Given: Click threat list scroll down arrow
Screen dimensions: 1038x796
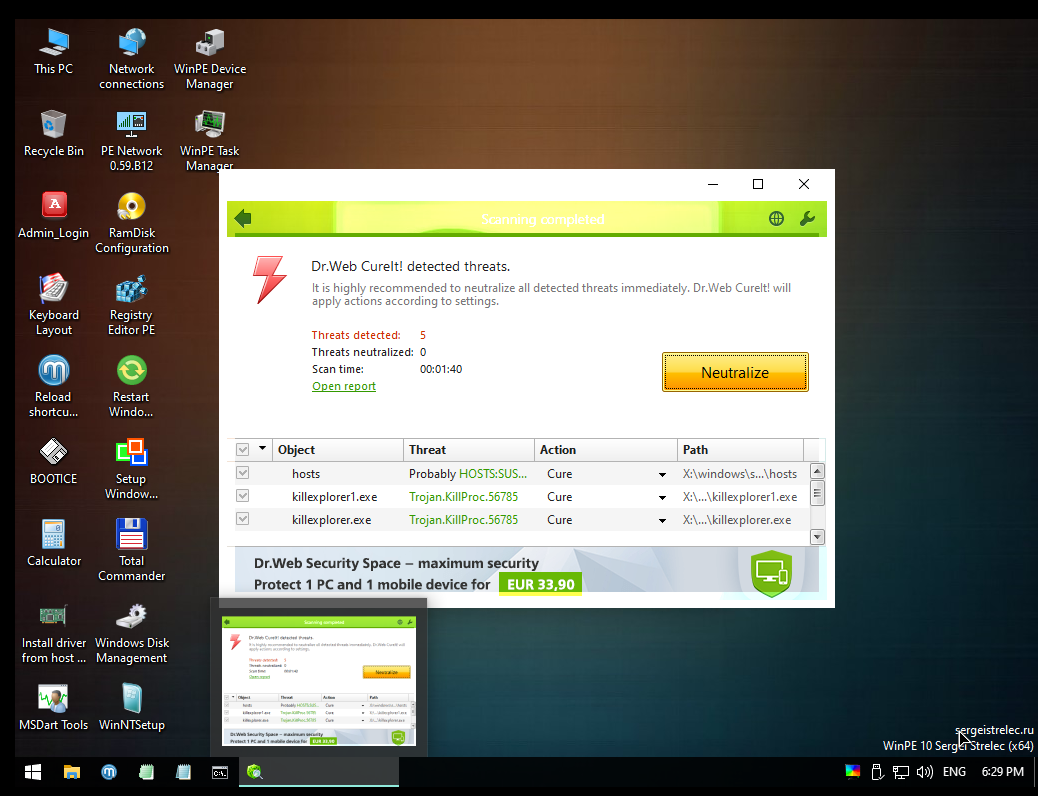Looking at the screenshot, I should (x=818, y=537).
